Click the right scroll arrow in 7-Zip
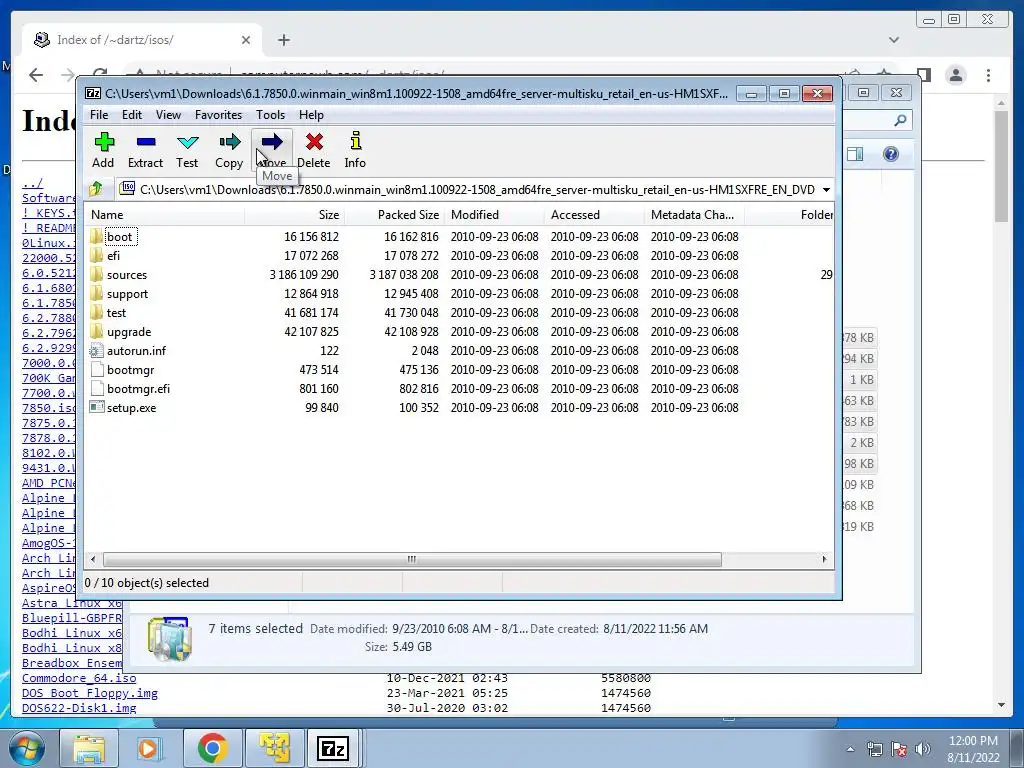Viewport: 1024px width, 768px height. click(824, 560)
